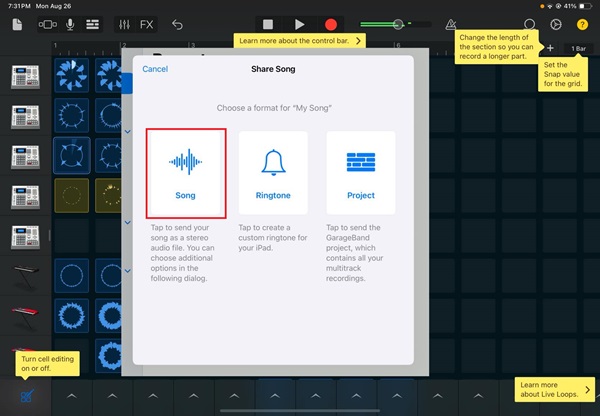
Task: Toggle the metronome icon
Action: pos(451,23)
